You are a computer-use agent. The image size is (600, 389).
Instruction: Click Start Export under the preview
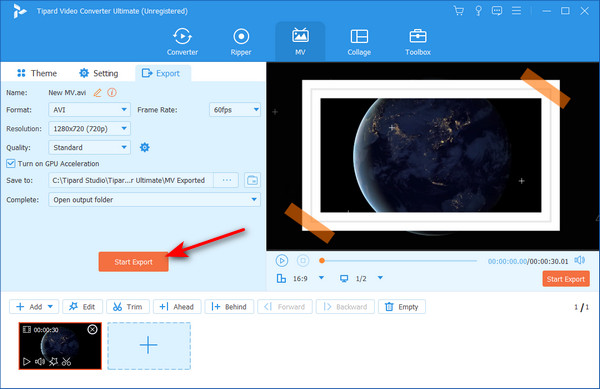(x=566, y=279)
